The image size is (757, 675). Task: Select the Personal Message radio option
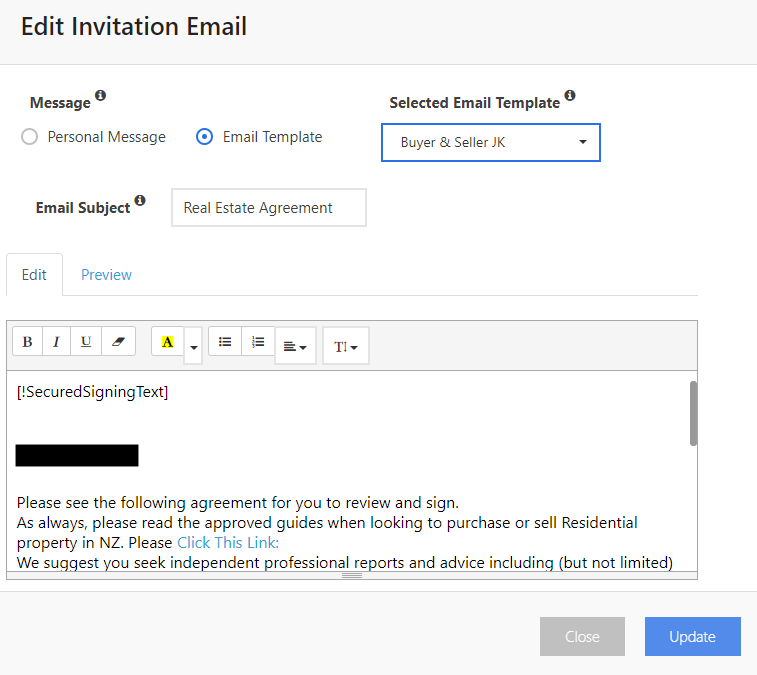(x=30, y=137)
